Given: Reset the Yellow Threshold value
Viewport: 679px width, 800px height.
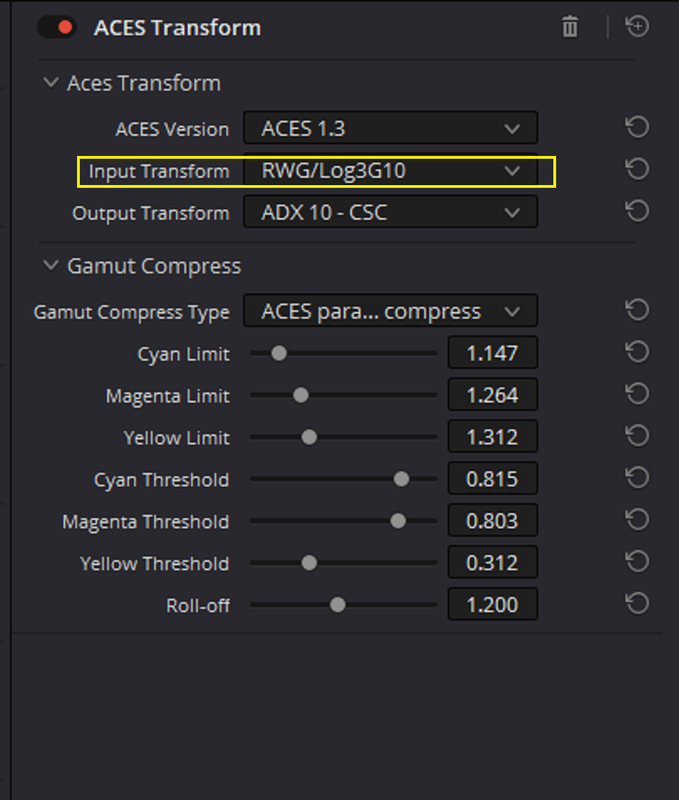Looking at the screenshot, I should click(x=637, y=562).
